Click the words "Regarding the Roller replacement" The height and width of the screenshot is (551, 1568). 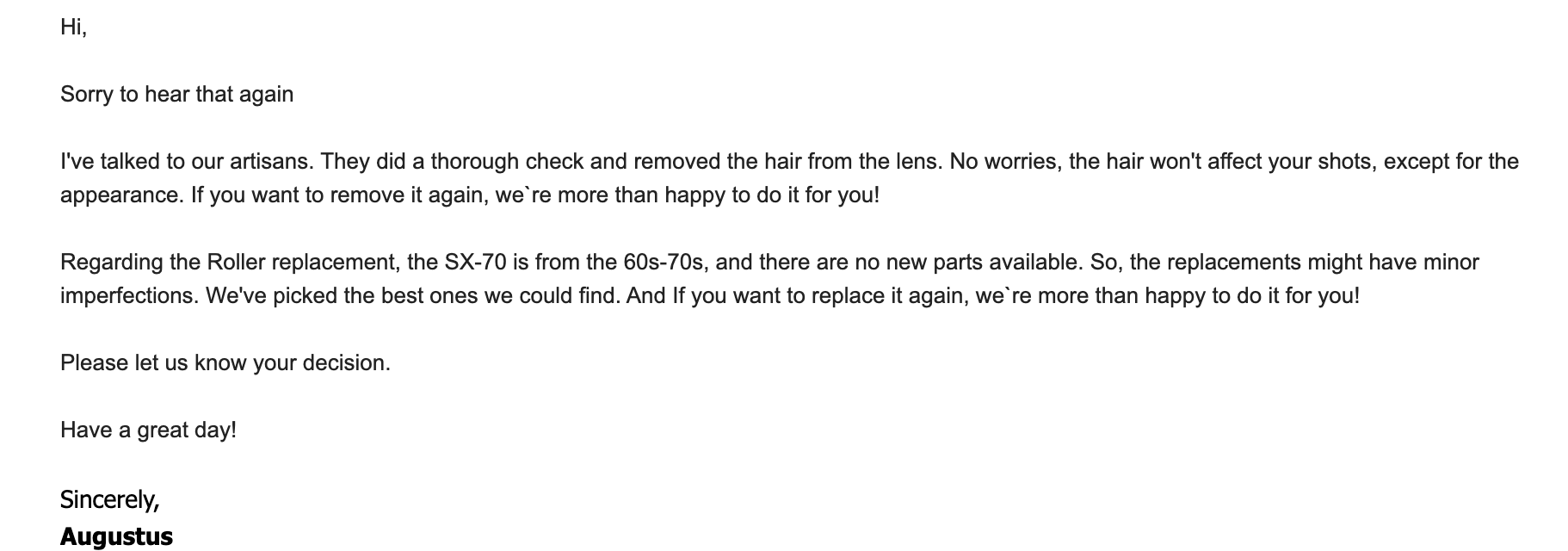pyautogui.click(x=229, y=263)
